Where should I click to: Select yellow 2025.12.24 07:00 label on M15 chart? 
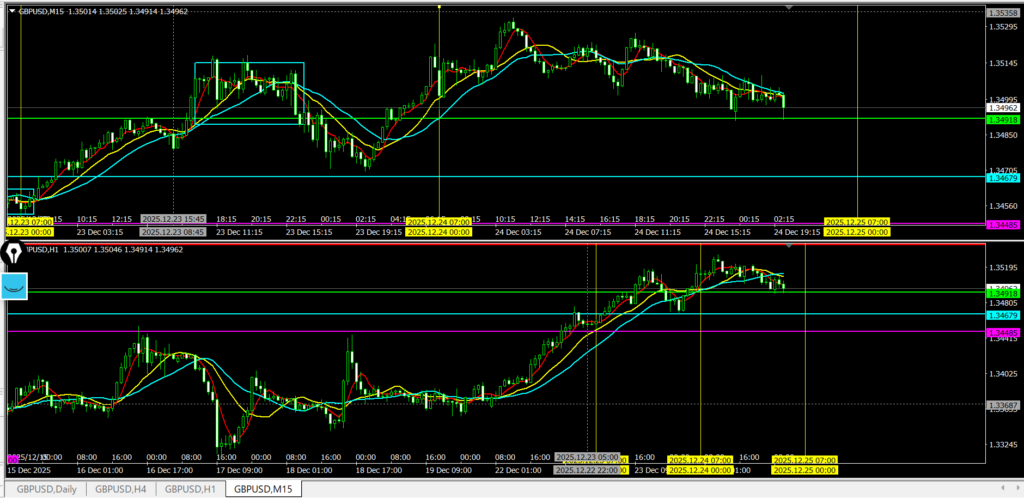click(x=439, y=221)
